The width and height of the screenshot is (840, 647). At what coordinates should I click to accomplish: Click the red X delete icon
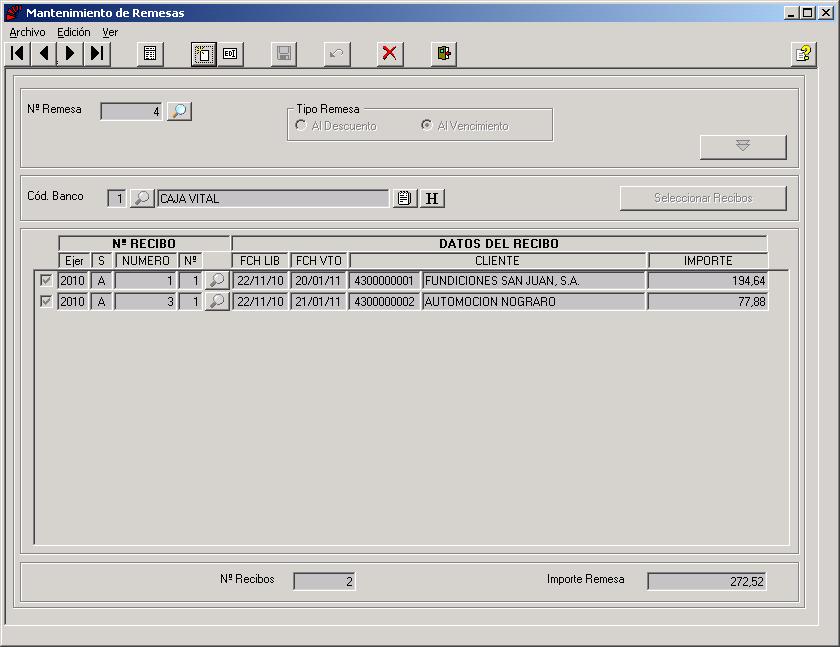[x=390, y=54]
